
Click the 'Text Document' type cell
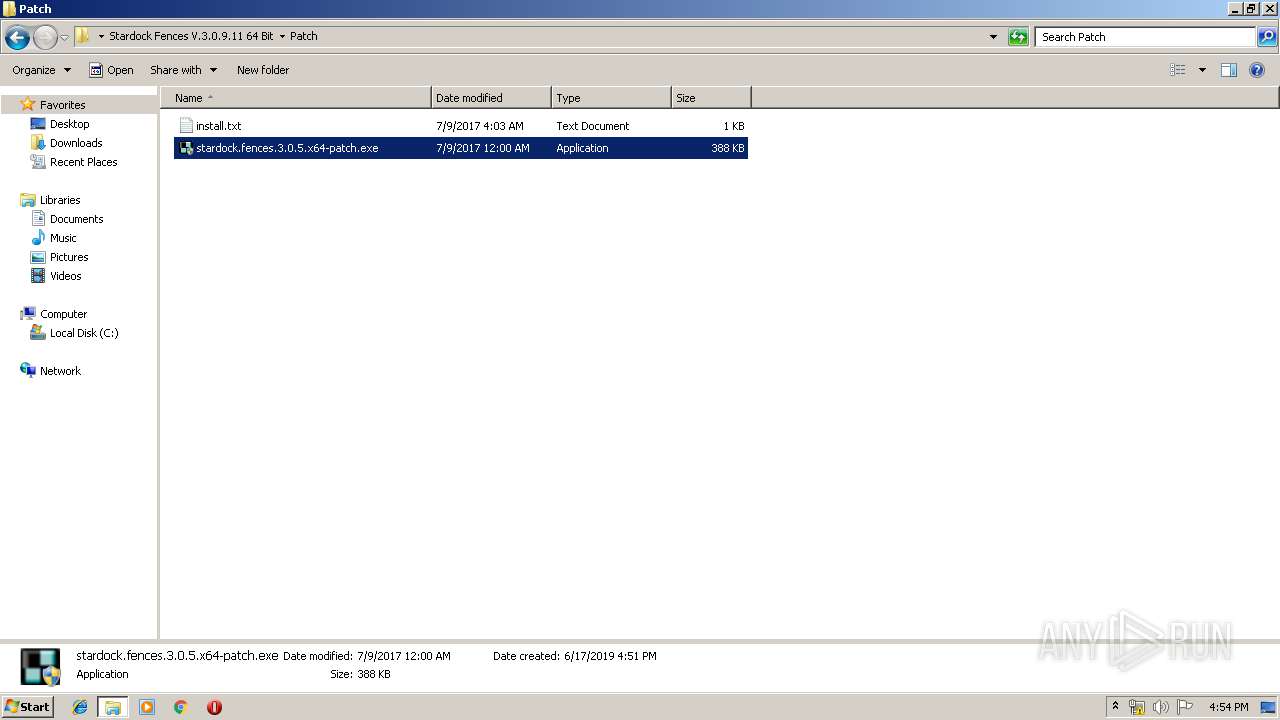tap(593, 126)
